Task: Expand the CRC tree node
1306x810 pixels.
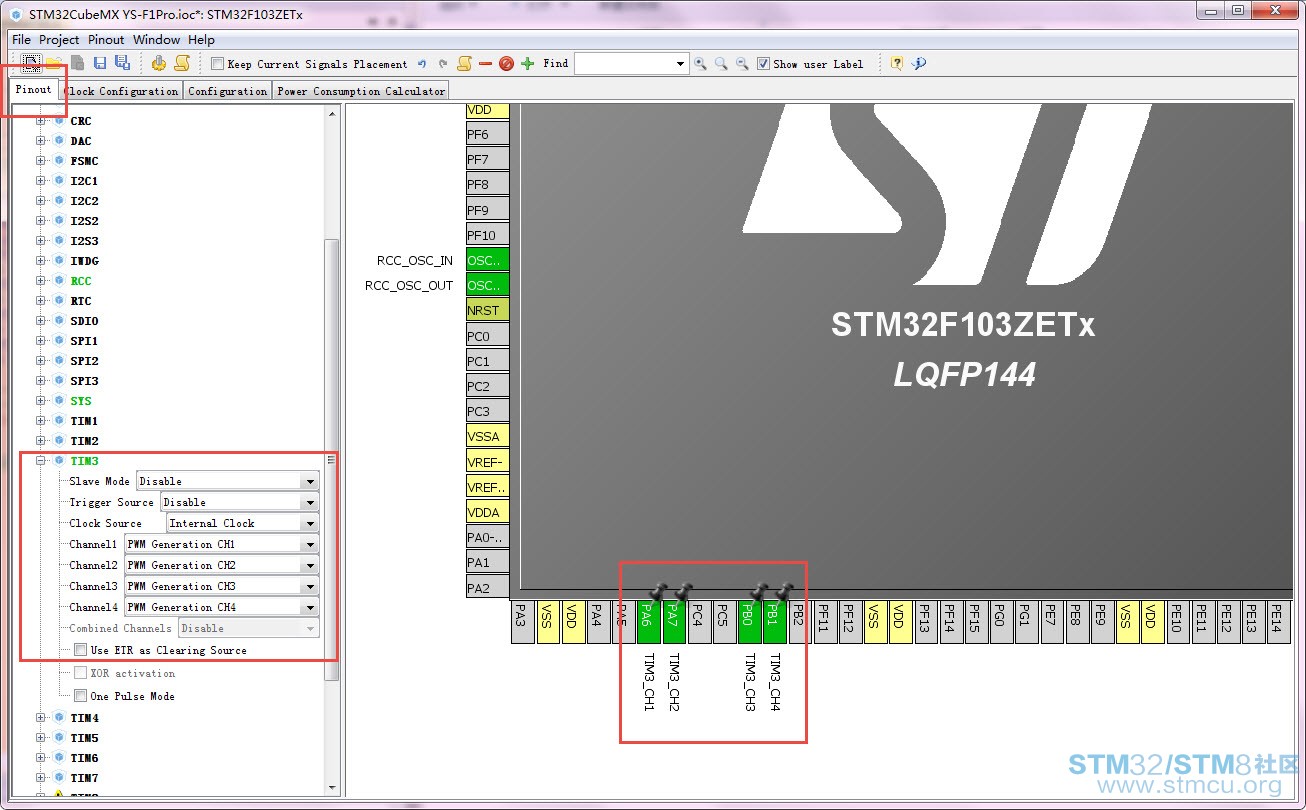Action: tap(41, 121)
